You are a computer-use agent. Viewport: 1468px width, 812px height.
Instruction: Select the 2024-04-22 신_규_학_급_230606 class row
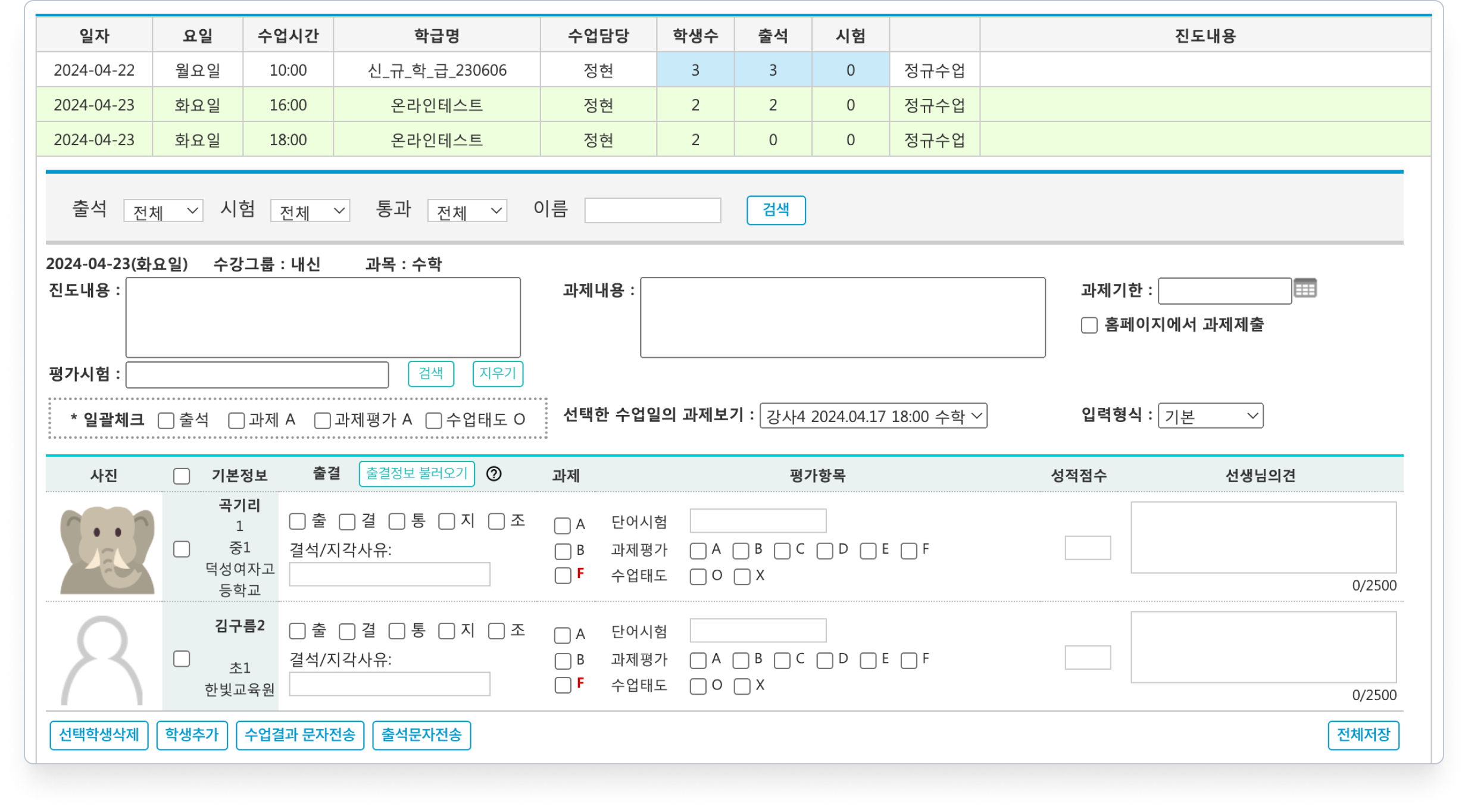point(436,70)
